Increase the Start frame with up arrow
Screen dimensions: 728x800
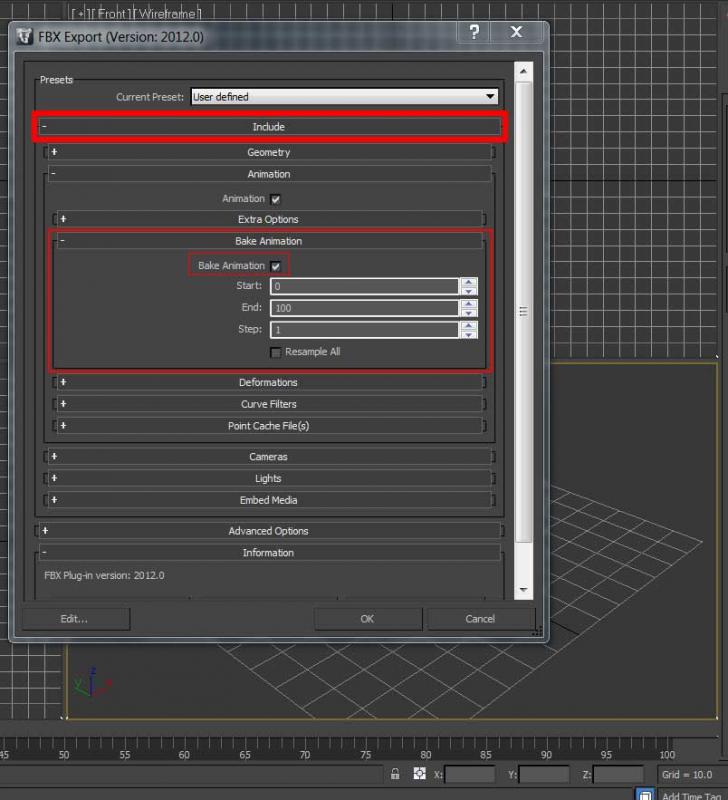click(x=468, y=282)
